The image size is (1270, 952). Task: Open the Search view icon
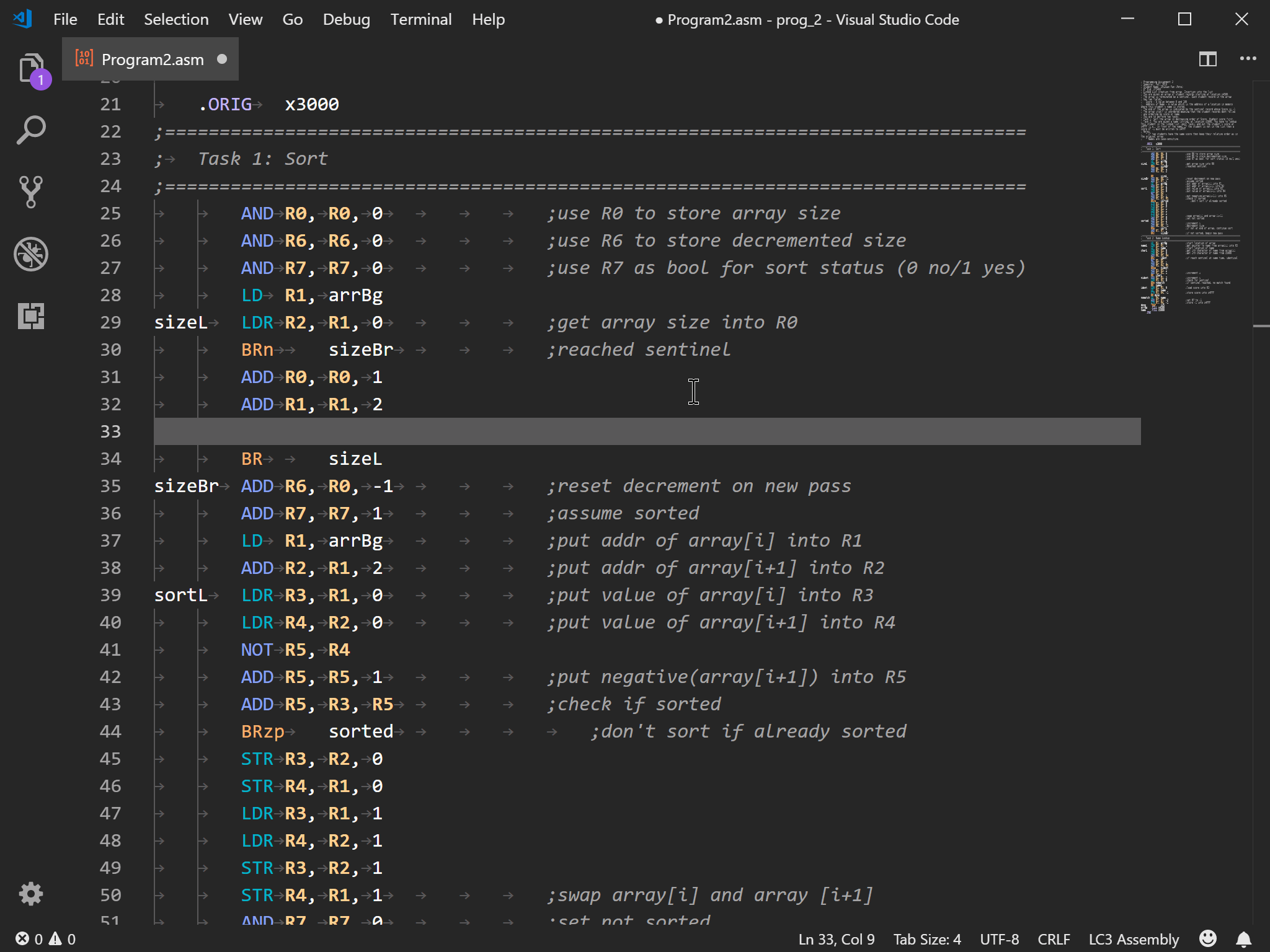(30, 130)
